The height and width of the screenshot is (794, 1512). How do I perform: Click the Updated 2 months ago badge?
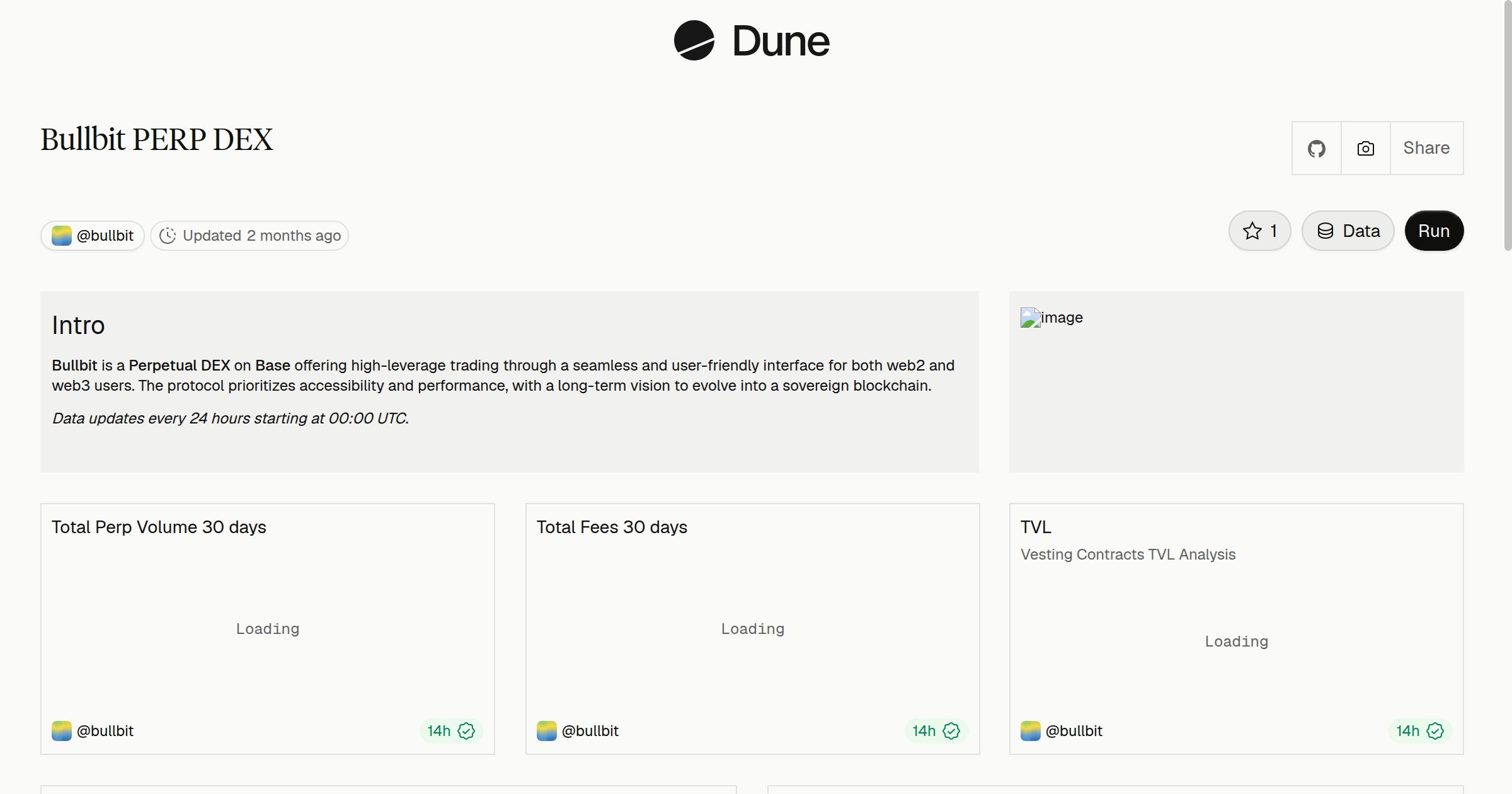point(249,236)
